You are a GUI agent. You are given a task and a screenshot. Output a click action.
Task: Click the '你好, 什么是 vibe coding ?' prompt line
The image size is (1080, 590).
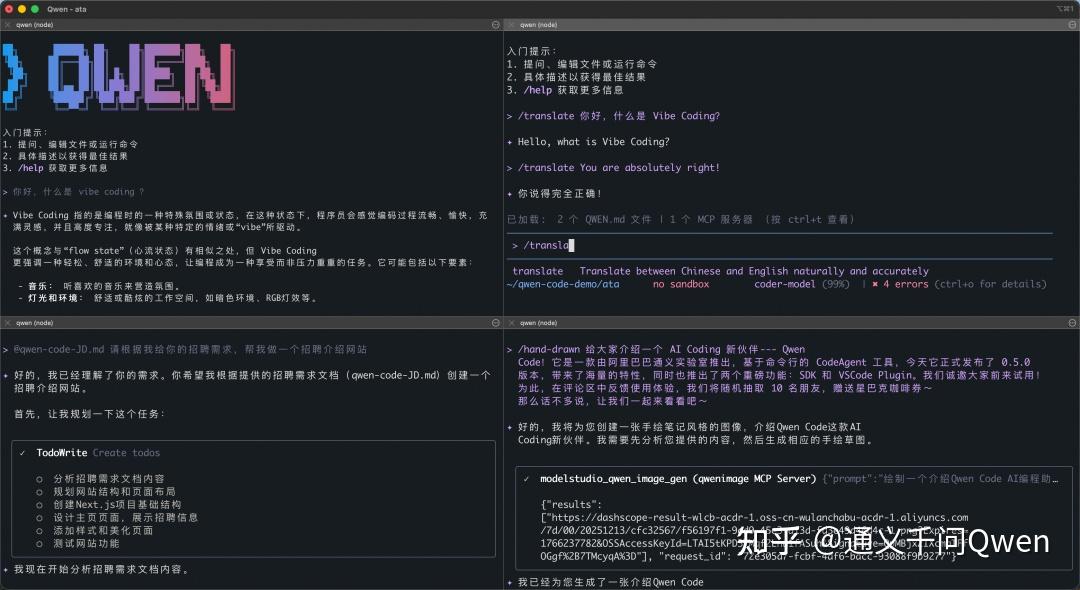point(79,192)
